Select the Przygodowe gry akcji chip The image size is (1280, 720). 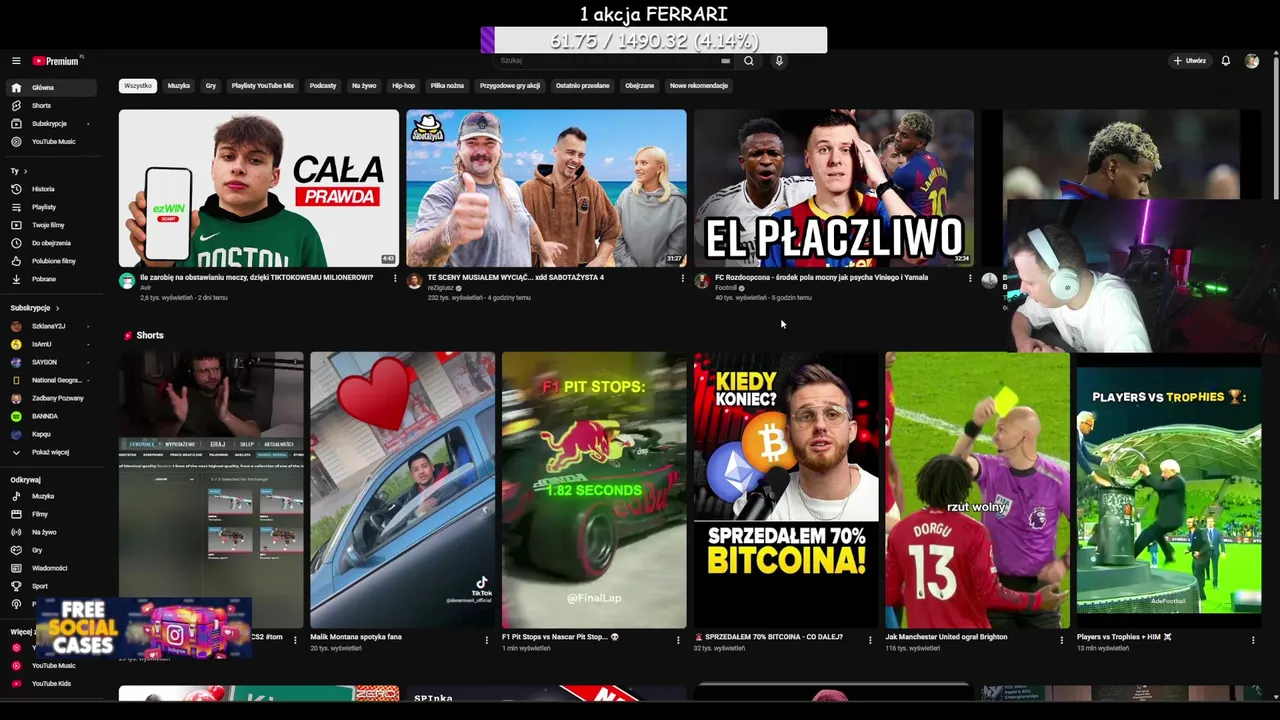click(510, 86)
